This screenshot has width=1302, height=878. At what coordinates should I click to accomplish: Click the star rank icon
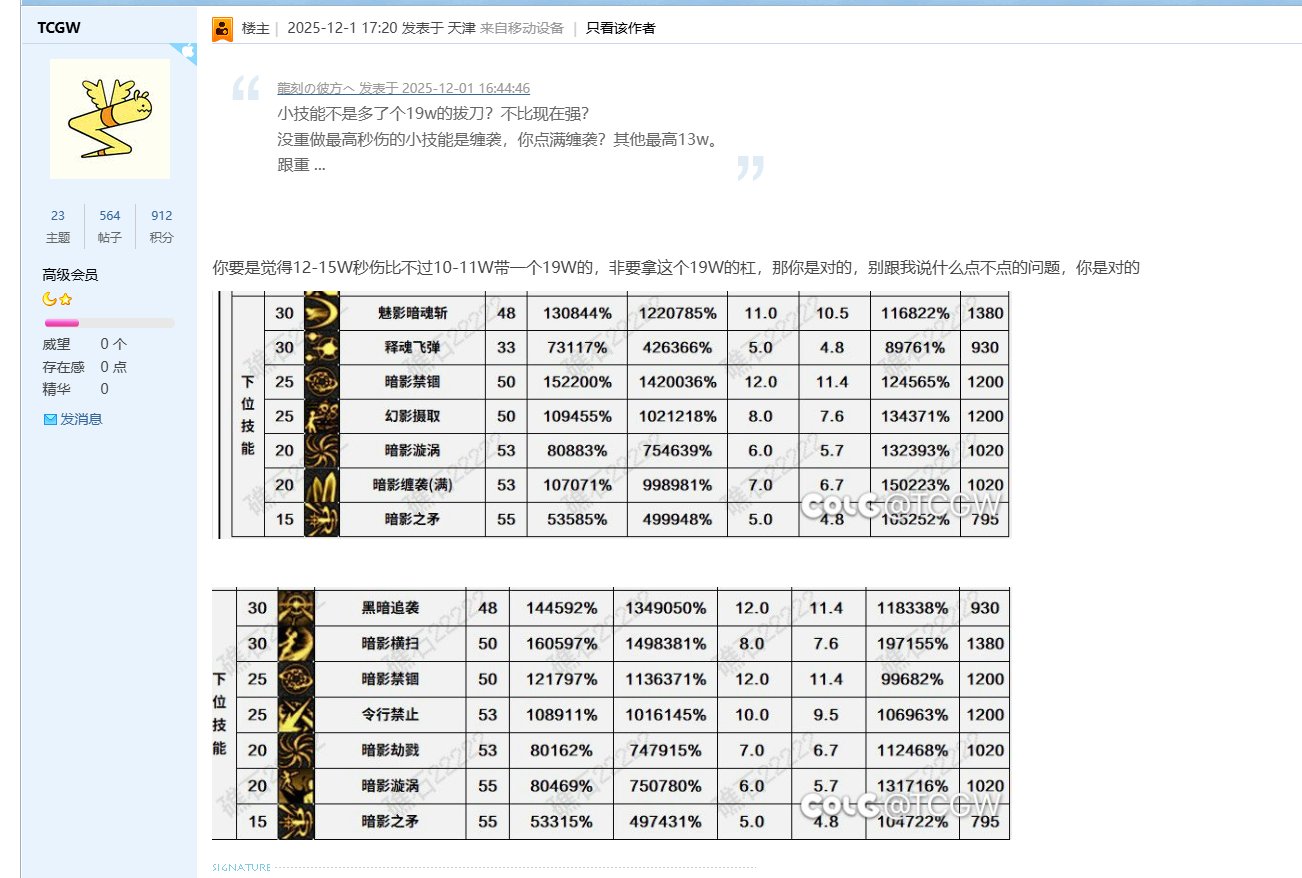65,299
